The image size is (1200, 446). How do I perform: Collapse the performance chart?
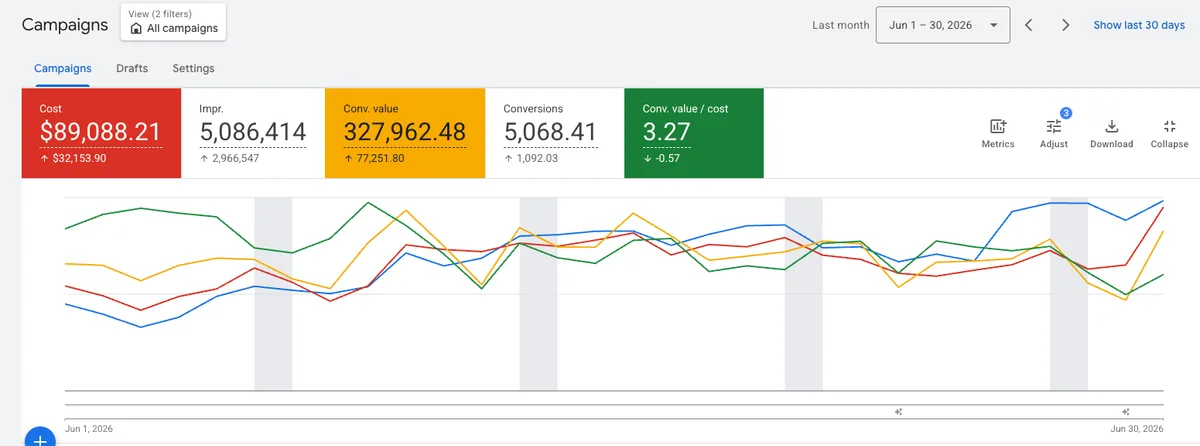(x=1169, y=133)
